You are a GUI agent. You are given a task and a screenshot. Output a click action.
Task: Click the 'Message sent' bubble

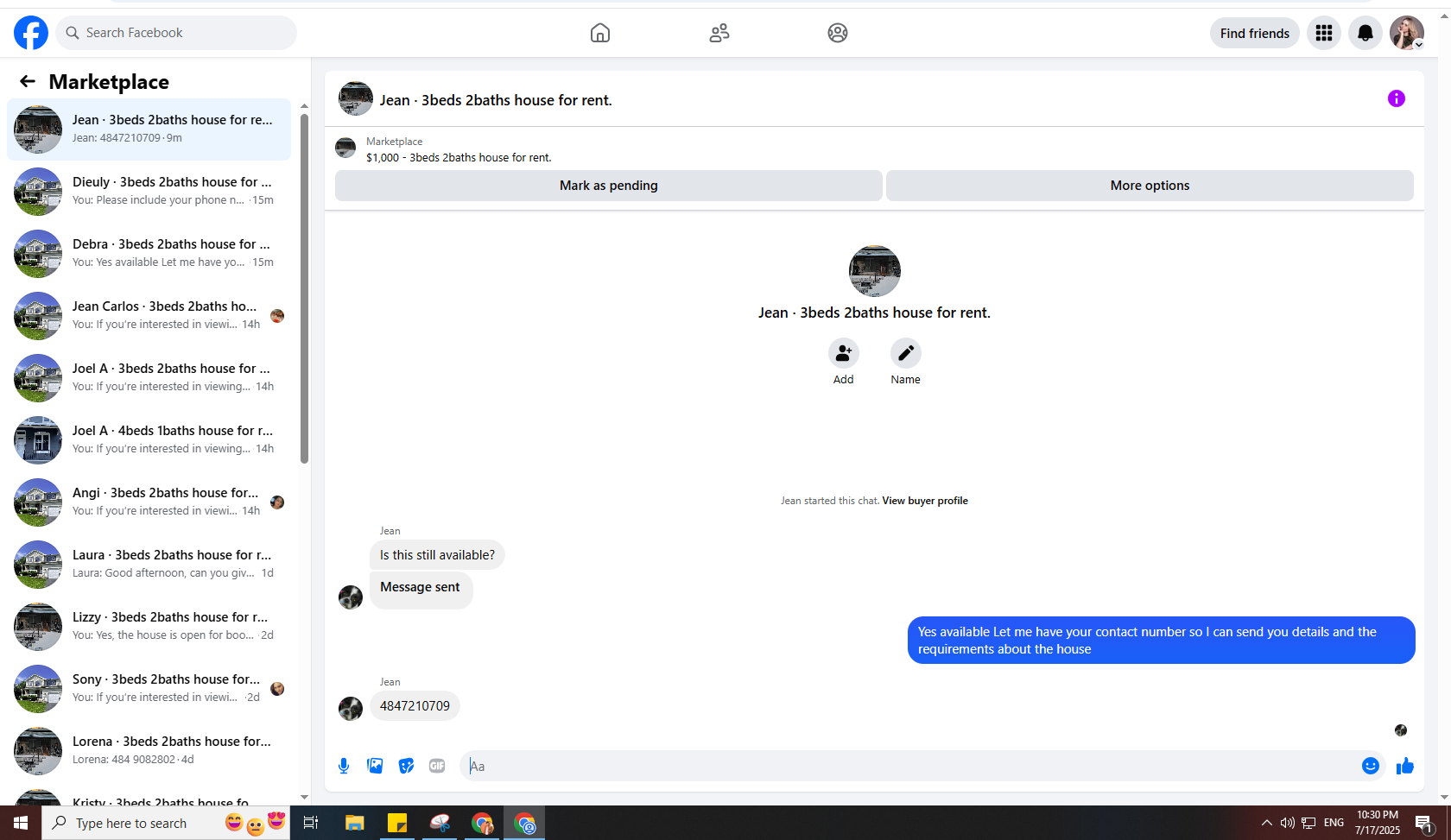click(x=421, y=591)
